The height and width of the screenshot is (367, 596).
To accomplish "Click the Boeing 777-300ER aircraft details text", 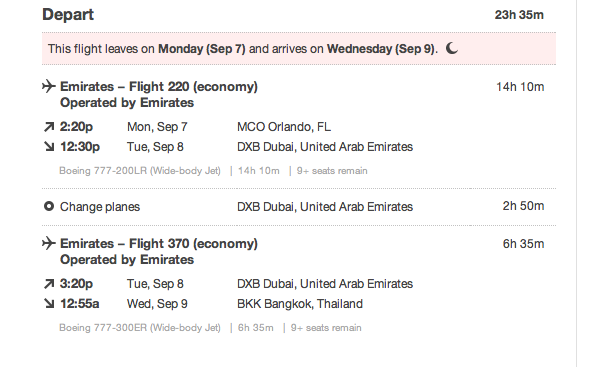I will click(140, 328).
